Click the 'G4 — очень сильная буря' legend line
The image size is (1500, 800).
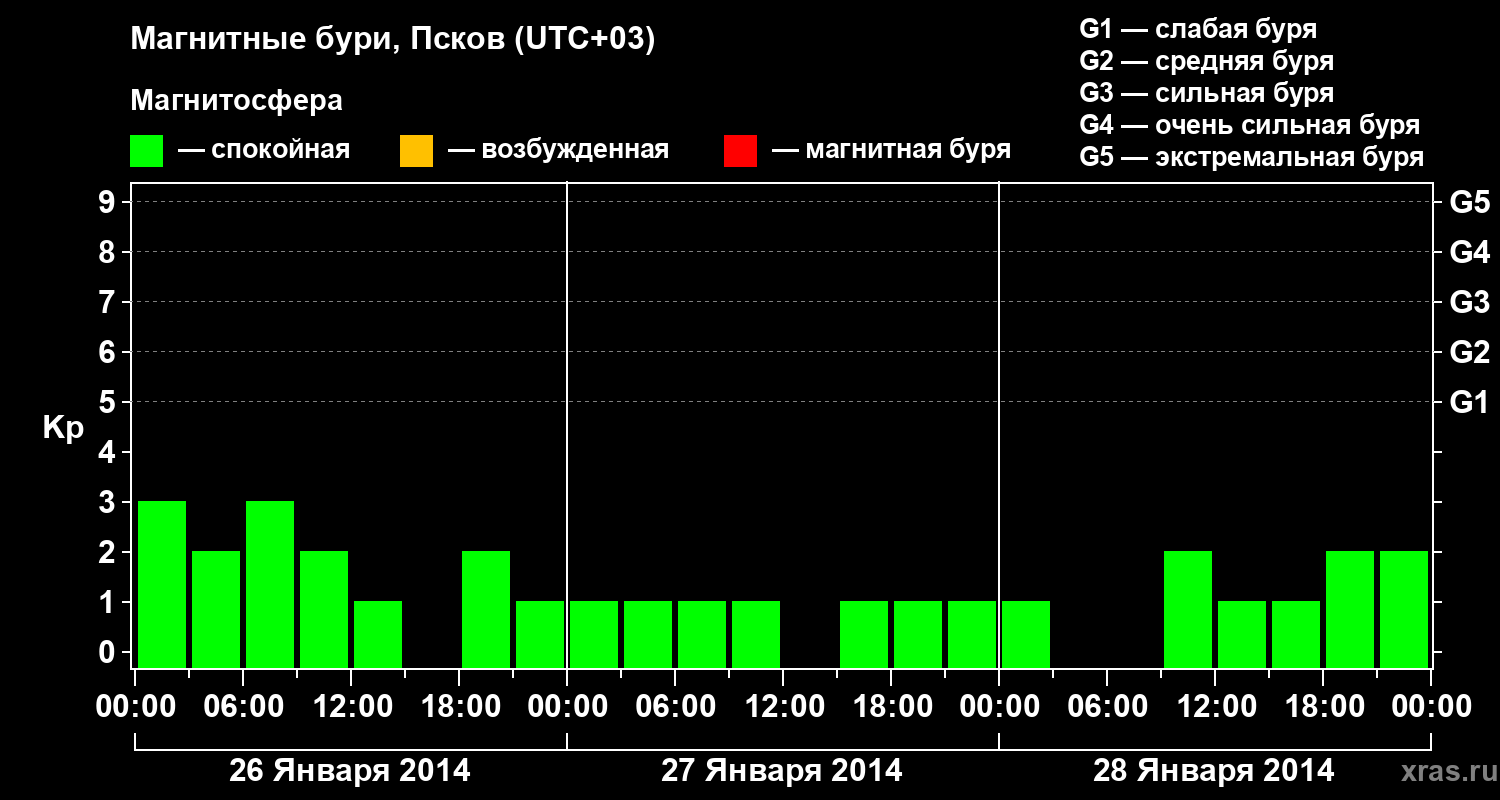click(1250, 125)
